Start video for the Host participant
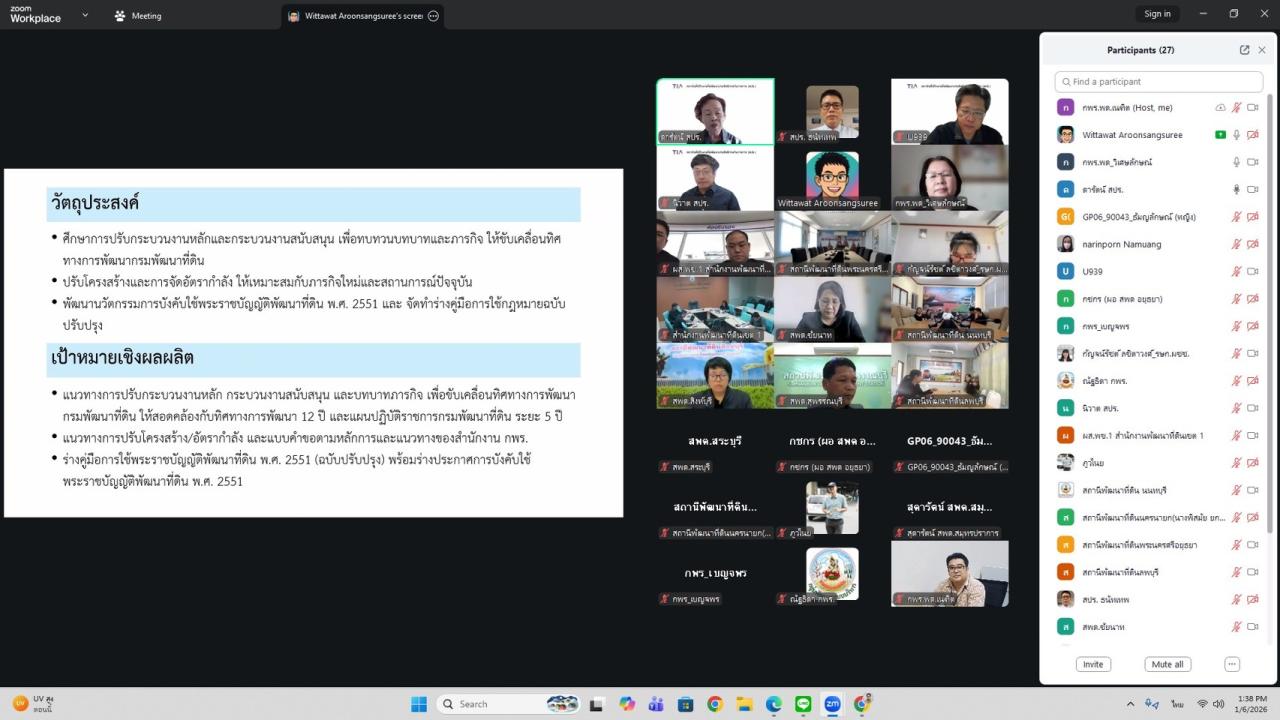Screen dimensions: 1280x720 click(x=1252, y=107)
